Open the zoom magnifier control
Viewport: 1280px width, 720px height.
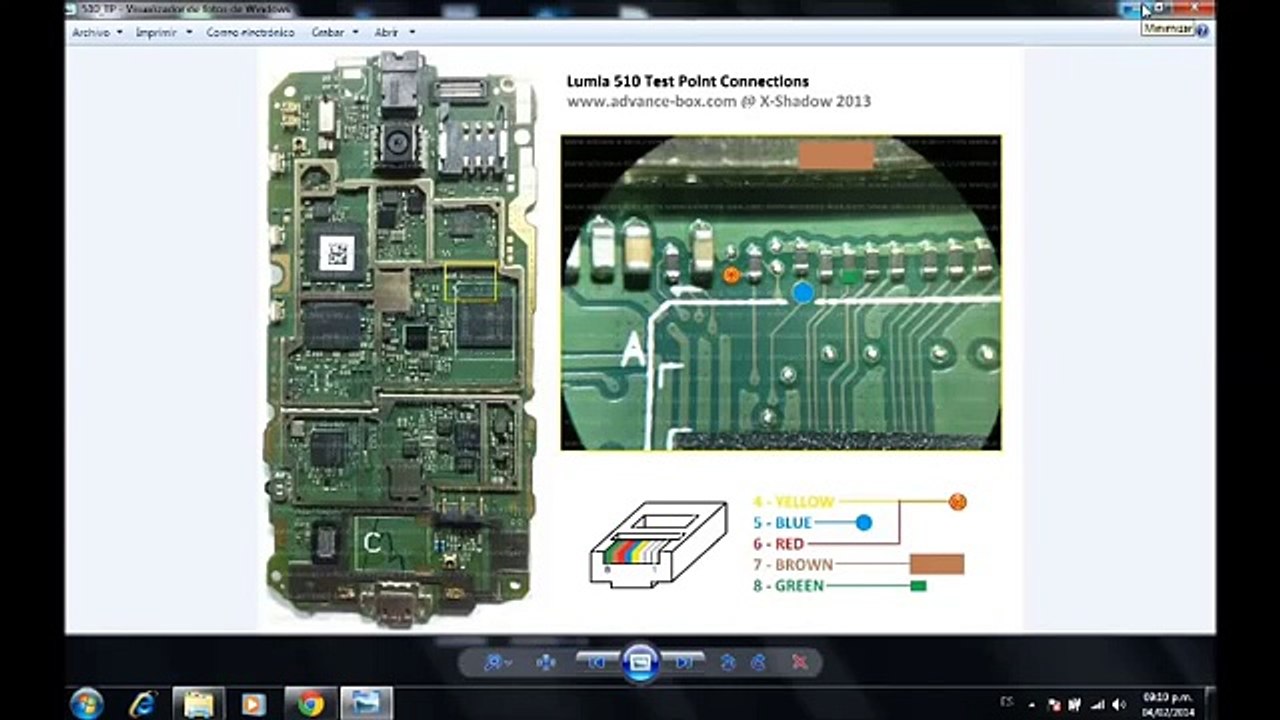pos(496,662)
